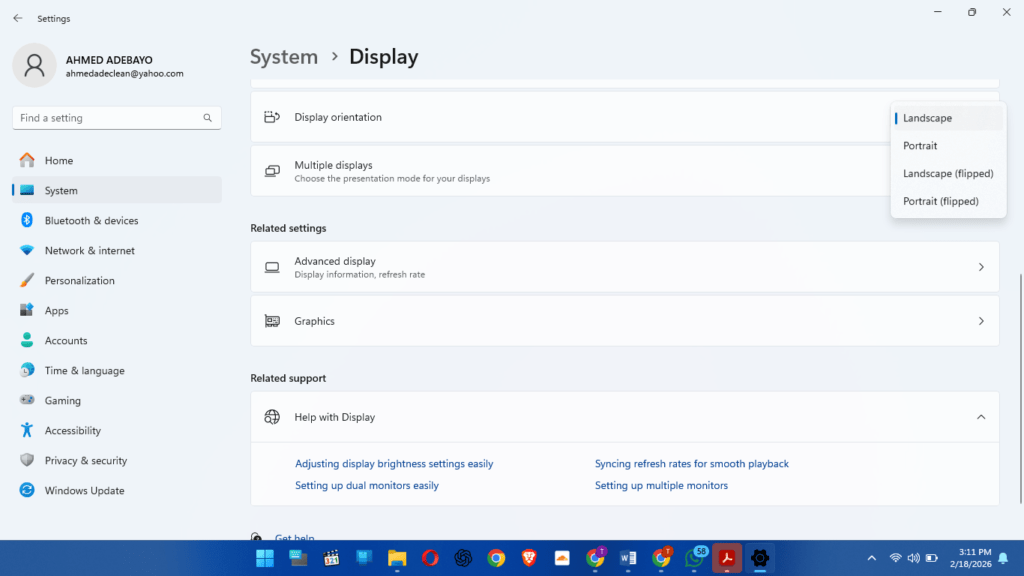Open File Explorer from taskbar
The height and width of the screenshot is (576, 1024).
397,558
